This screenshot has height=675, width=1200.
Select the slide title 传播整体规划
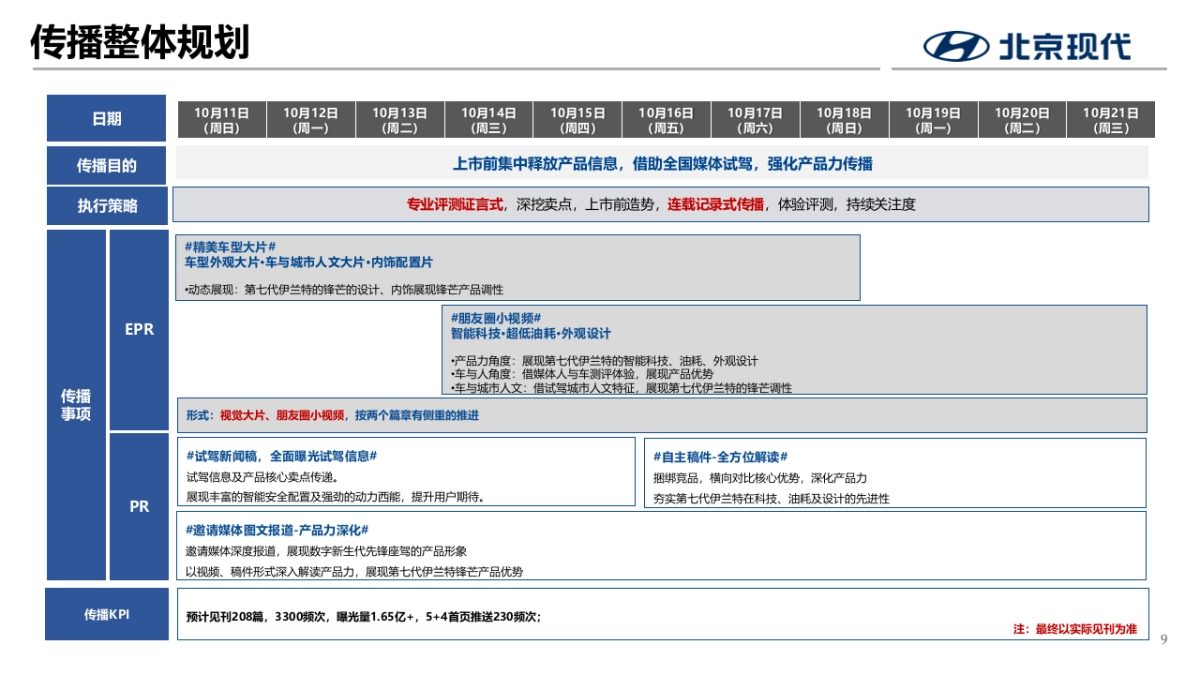140,41
